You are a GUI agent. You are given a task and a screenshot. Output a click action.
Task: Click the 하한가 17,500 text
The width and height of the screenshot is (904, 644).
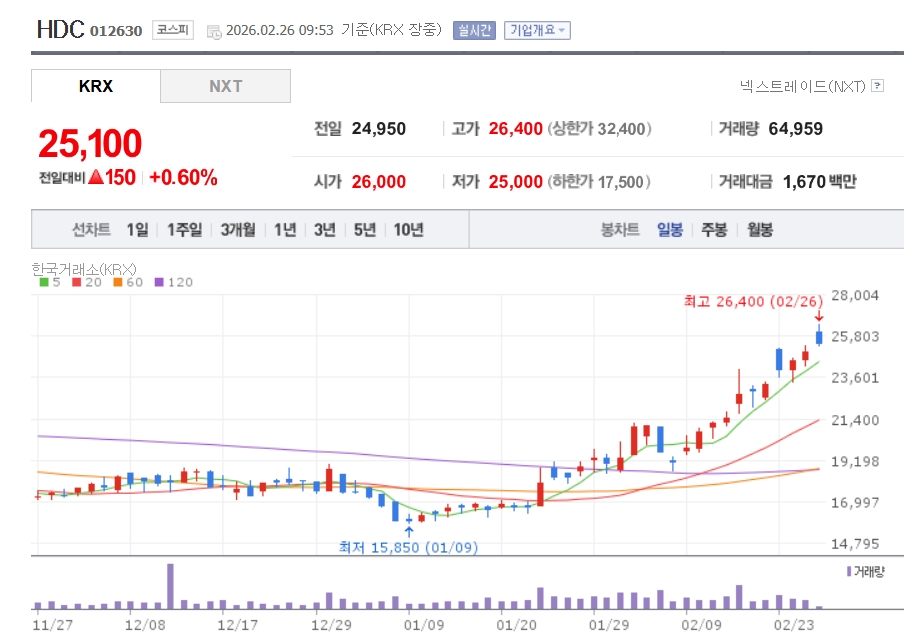[x=599, y=182]
